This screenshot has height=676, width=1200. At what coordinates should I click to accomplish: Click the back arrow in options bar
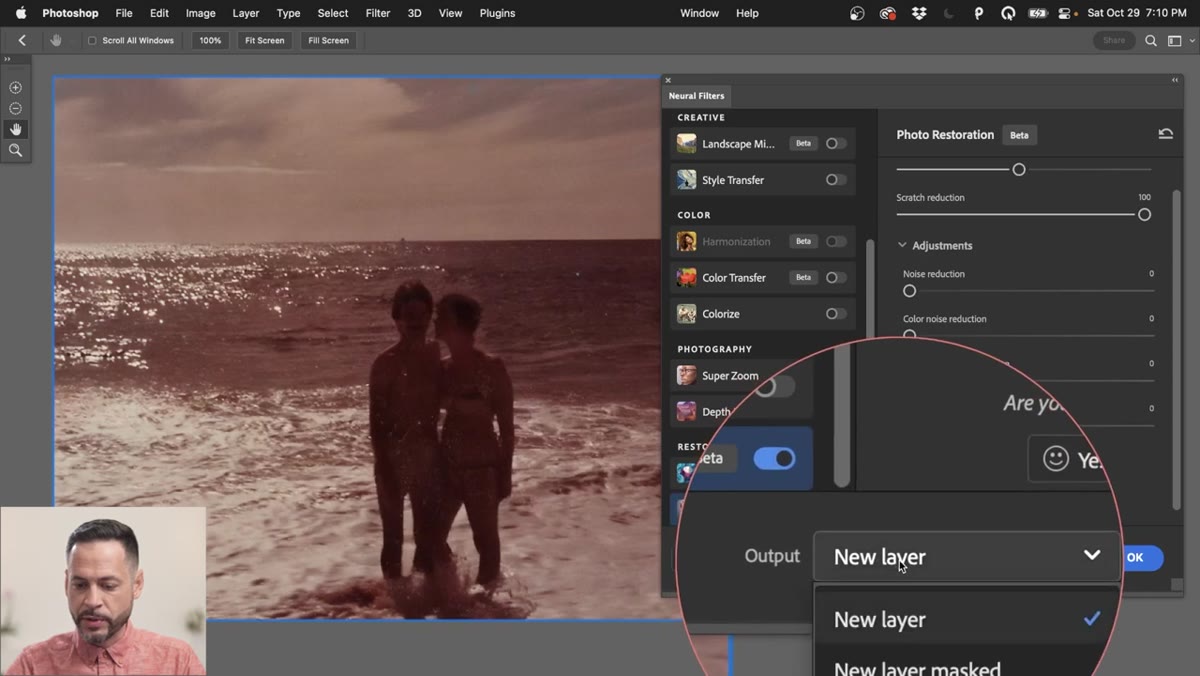22,40
